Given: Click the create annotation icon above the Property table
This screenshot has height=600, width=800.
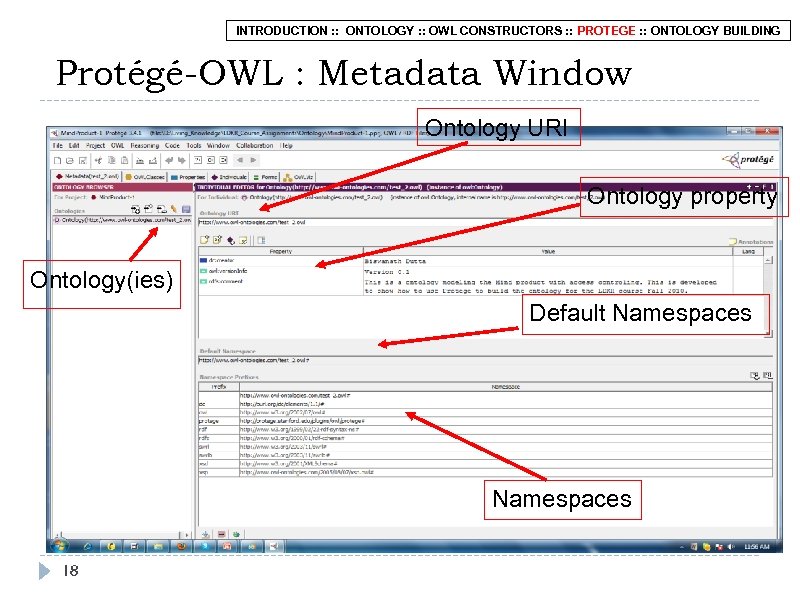Looking at the screenshot, I should pos(204,241).
